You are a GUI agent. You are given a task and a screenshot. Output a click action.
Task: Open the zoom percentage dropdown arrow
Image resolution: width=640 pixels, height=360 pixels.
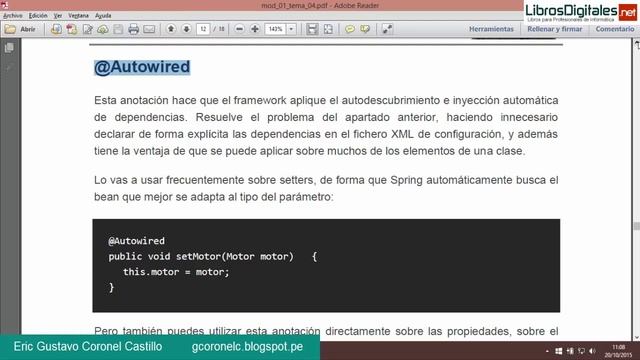point(291,29)
